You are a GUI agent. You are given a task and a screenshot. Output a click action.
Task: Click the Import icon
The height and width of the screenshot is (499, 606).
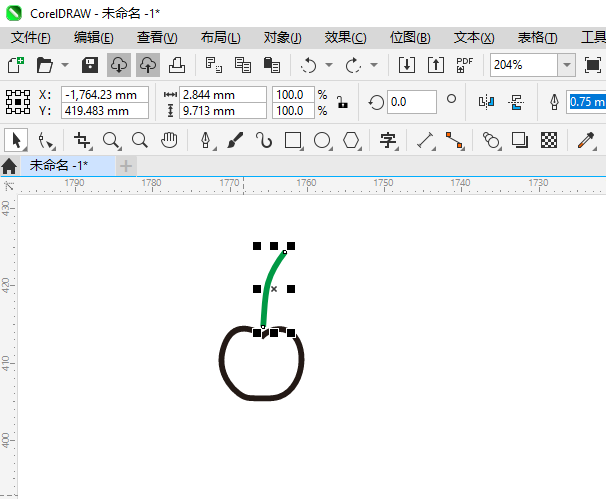click(x=407, y=65)
